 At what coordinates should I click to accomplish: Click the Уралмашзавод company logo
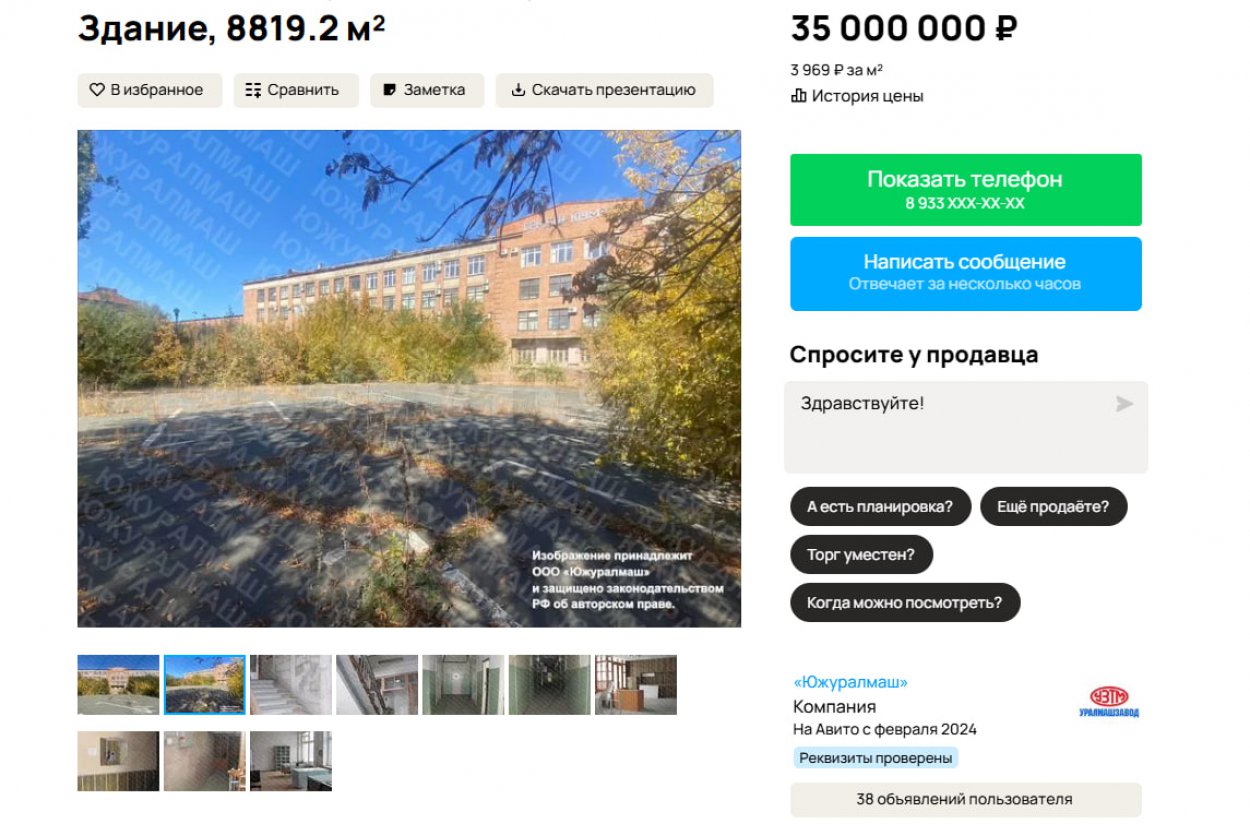pyautogui.click(x=1109, y=702)
